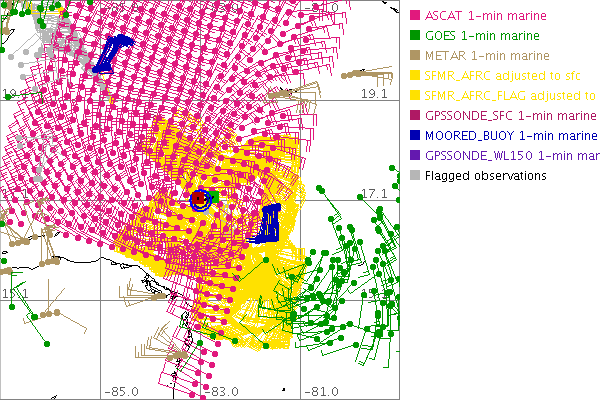Click the storm center circle marker
This screenshot has width=600, height=400.
tap(200, 200)
